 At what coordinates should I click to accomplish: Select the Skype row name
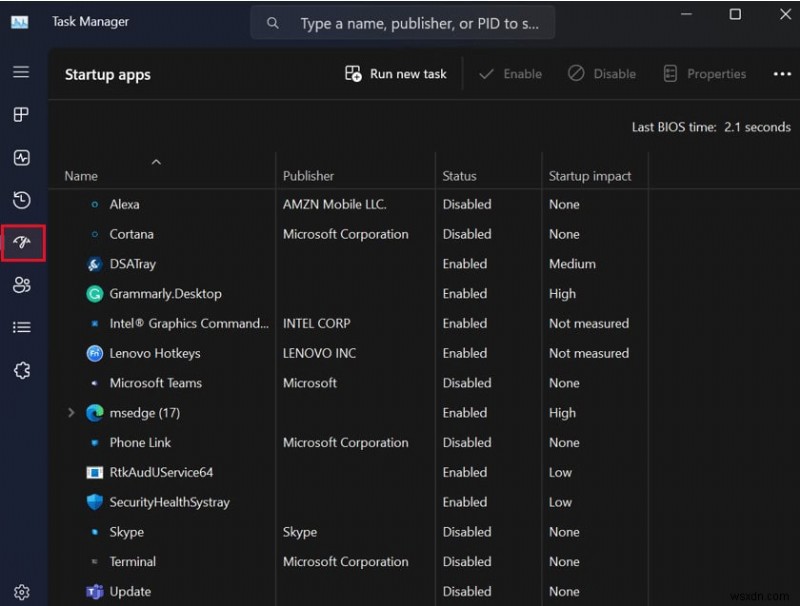[x=127, y=532]
